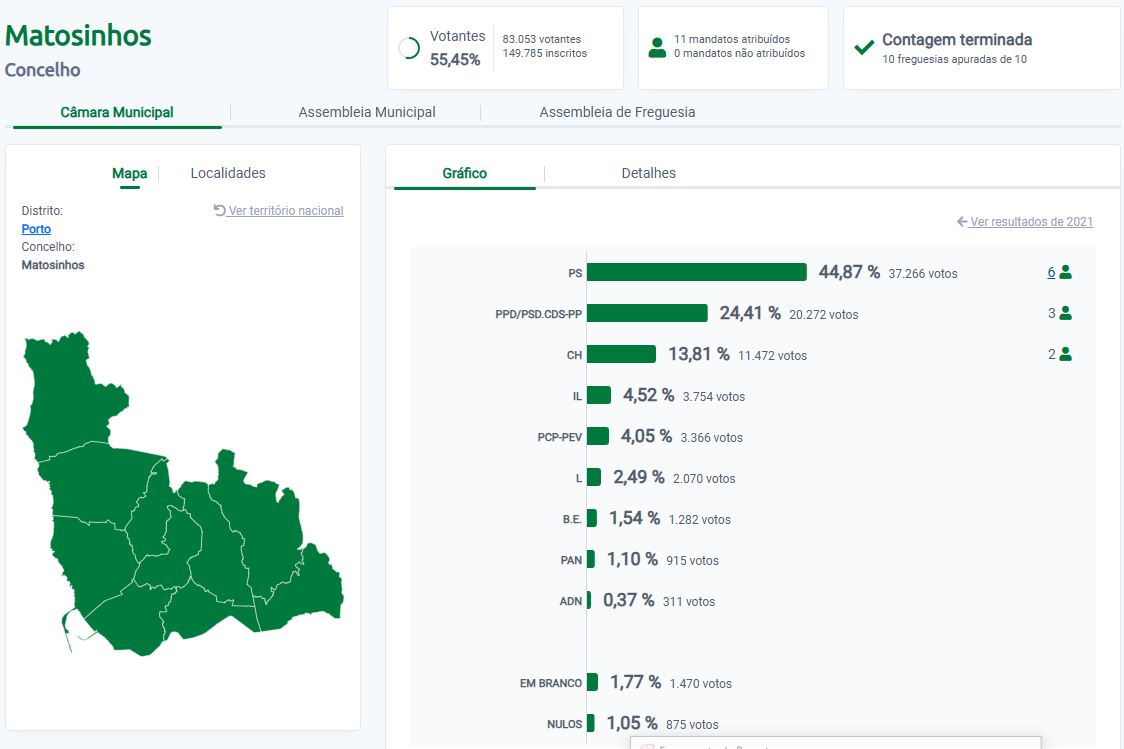Click the mandates person icon in header card
This screenshot has width=1124, height=749.
657,47
